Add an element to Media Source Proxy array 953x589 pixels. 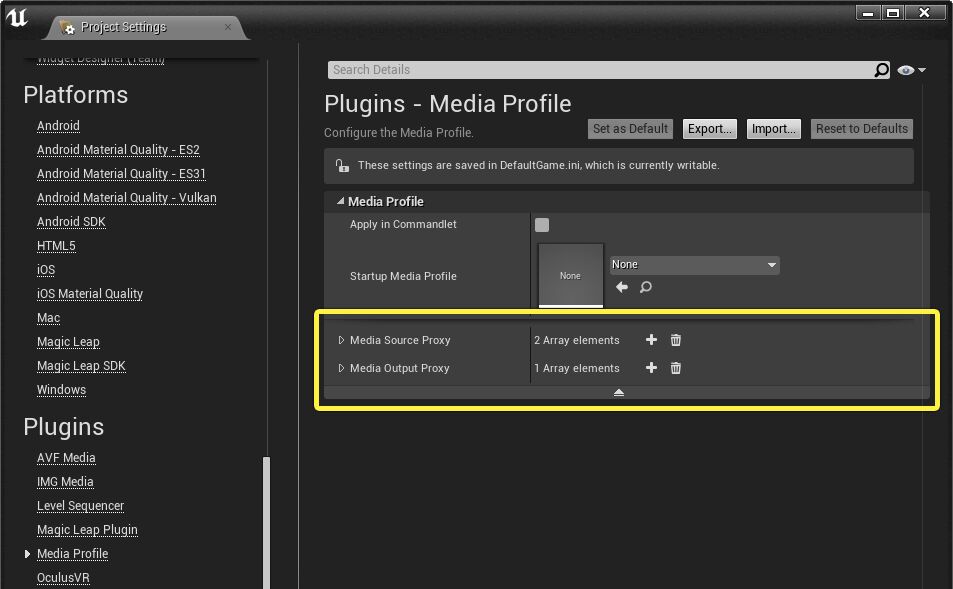(651, 340)
